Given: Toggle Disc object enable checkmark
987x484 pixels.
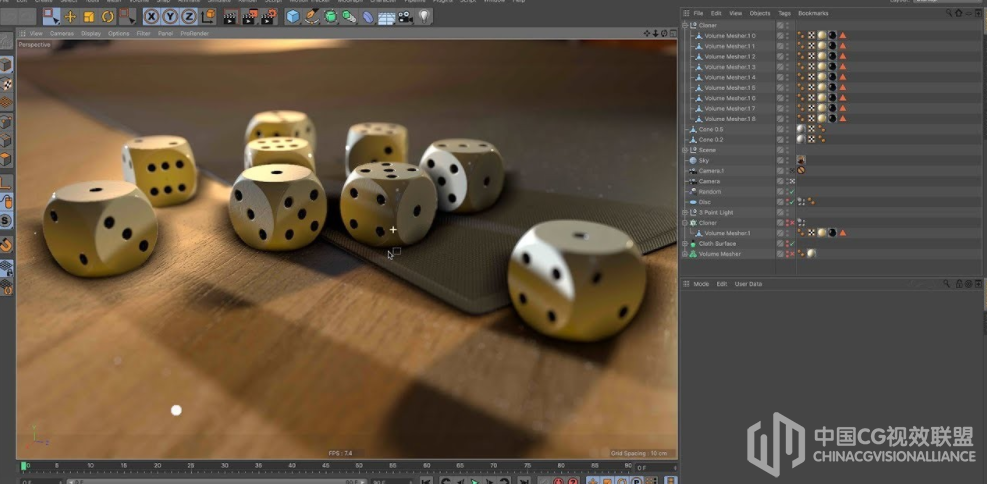Looking at the screenshot, I should click(x=792, y=202).
